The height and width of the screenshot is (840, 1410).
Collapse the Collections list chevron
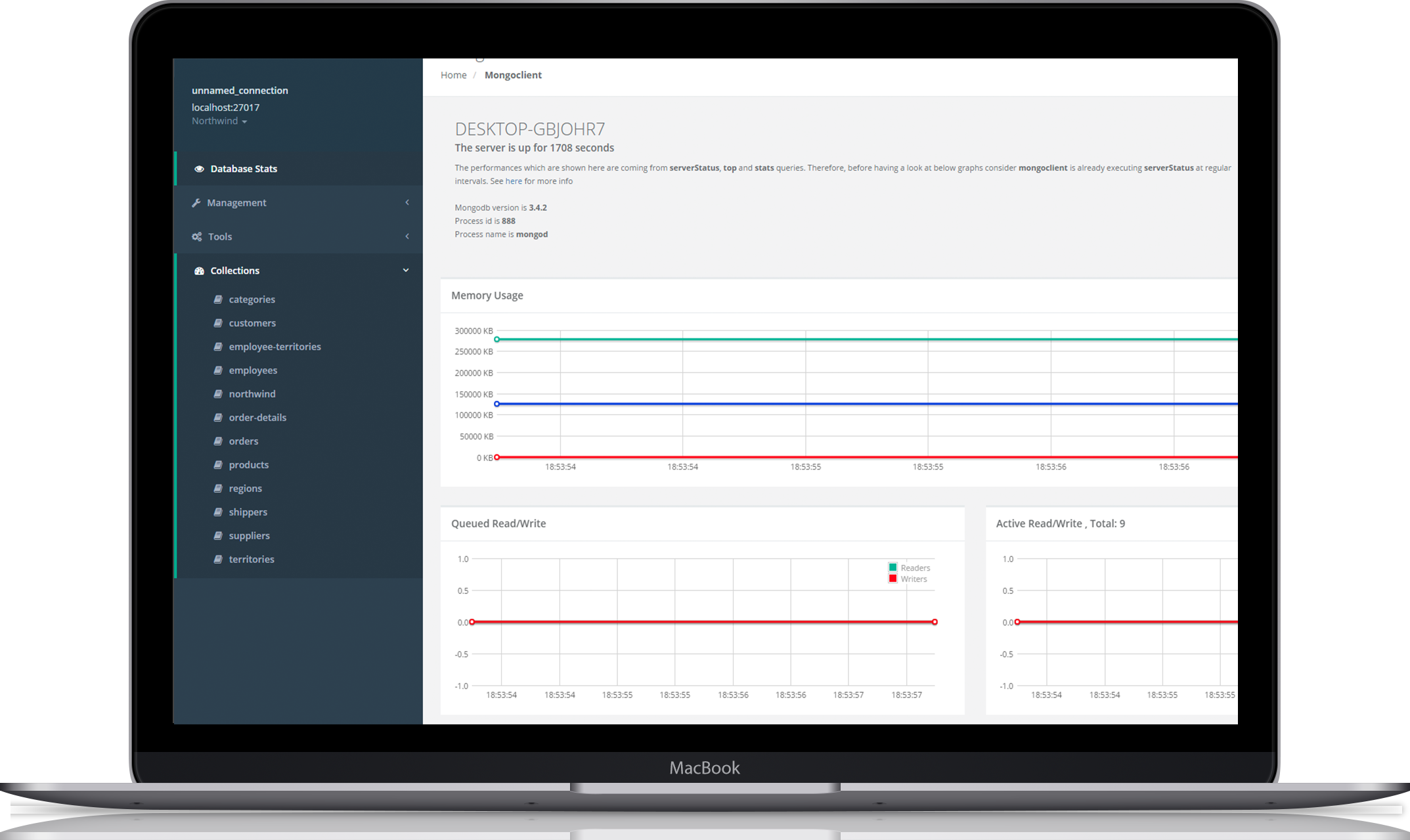coord(406,270)
